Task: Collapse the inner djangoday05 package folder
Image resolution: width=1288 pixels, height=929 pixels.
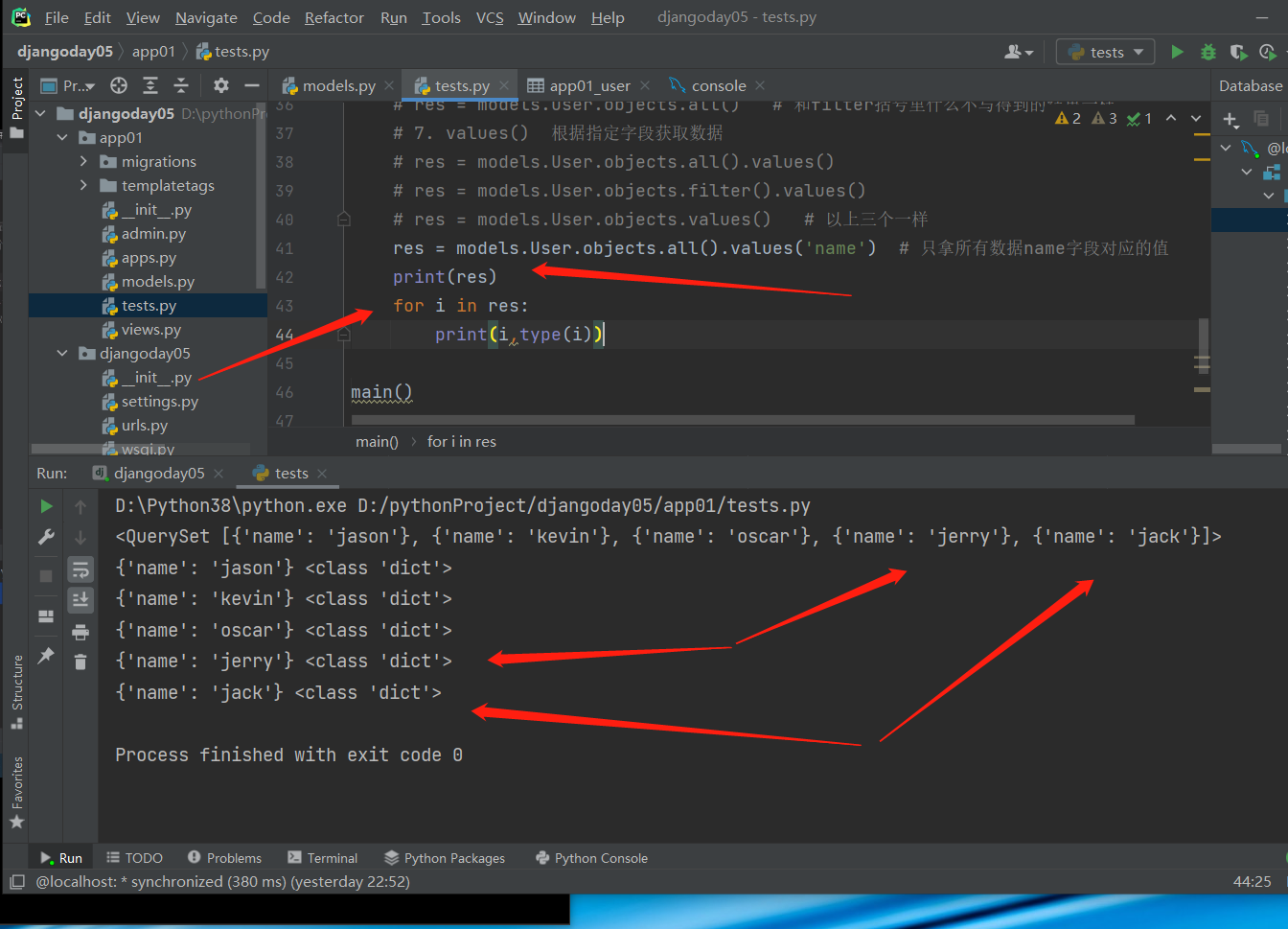Action: (x=63, y=353)
